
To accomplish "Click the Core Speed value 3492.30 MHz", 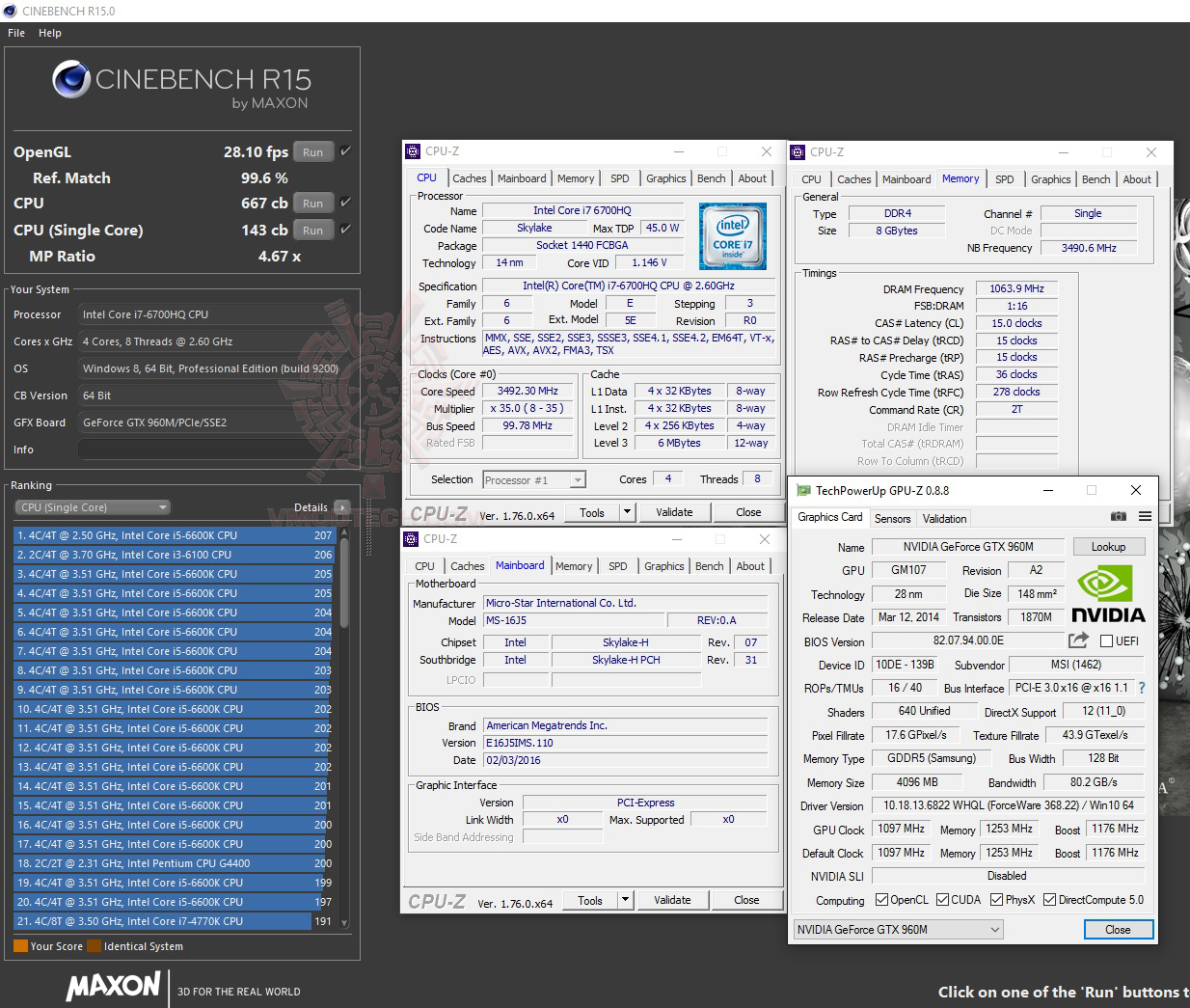I will point(527,391).
